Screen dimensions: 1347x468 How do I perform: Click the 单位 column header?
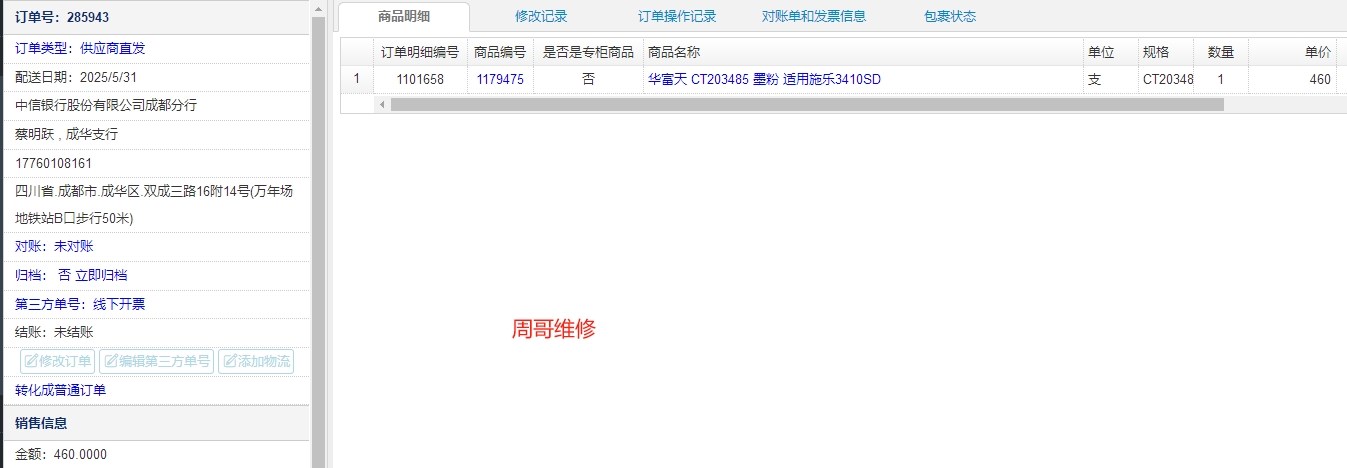coord(1110,52)
